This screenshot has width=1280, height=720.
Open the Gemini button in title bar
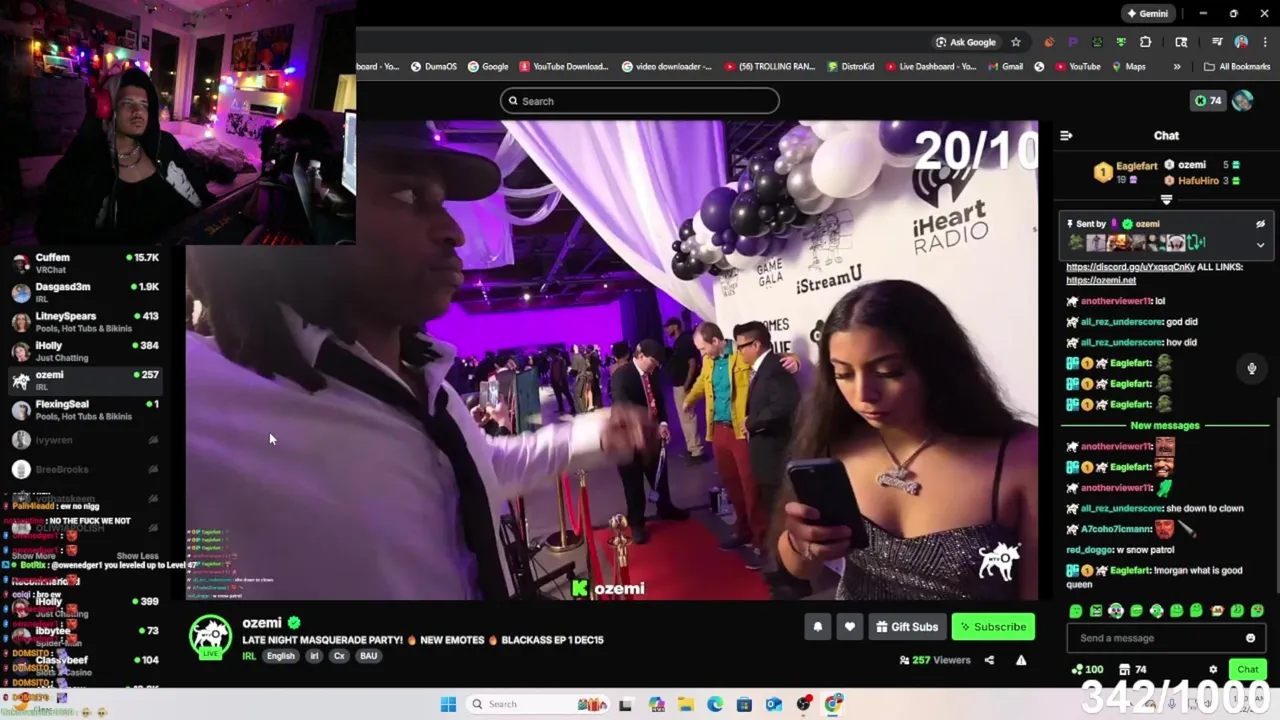(x=1148, y=14)
